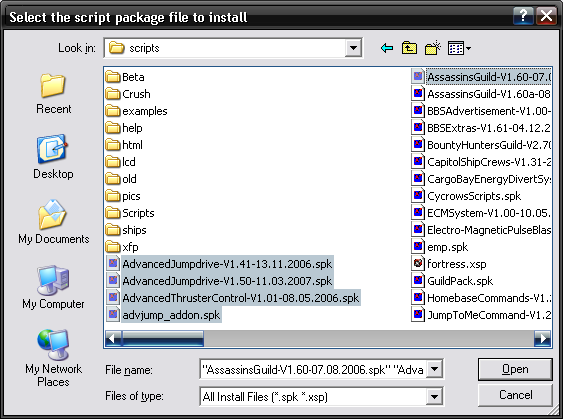The image size is (563, 419).
Task: Select the Beta folder
Action: tap(125, 77)
